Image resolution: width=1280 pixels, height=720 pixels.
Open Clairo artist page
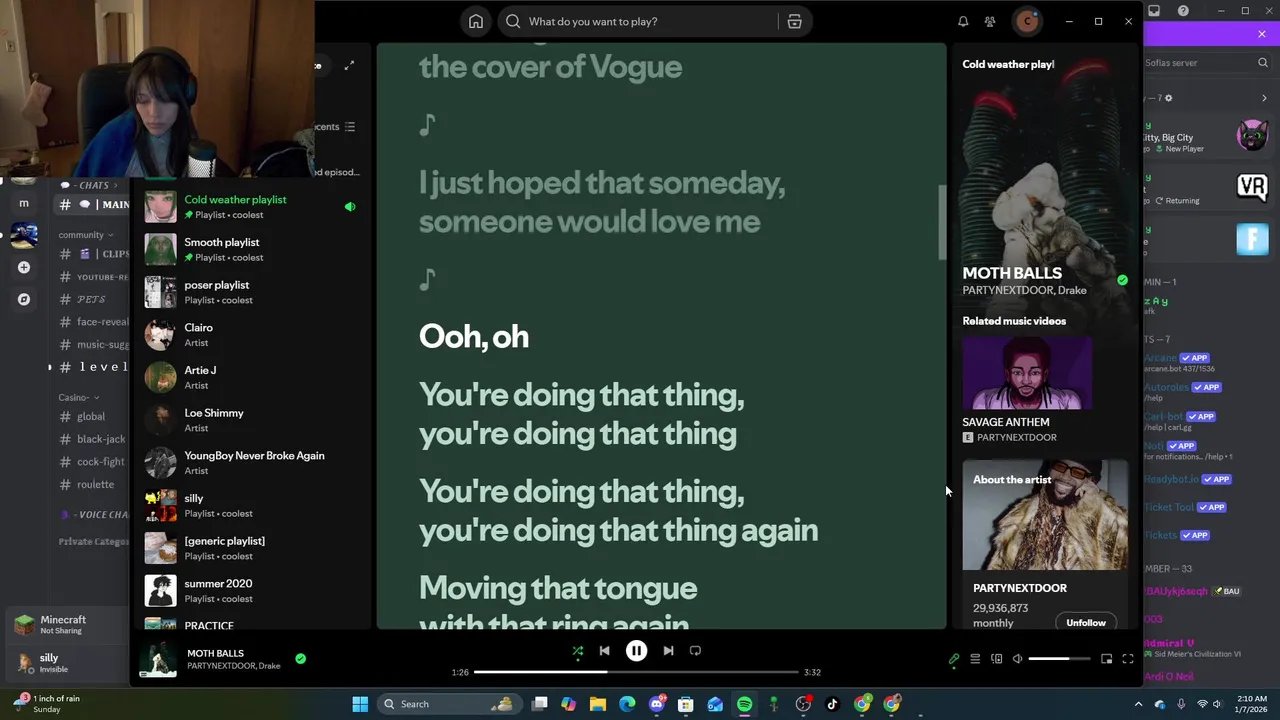click(250, 335)
